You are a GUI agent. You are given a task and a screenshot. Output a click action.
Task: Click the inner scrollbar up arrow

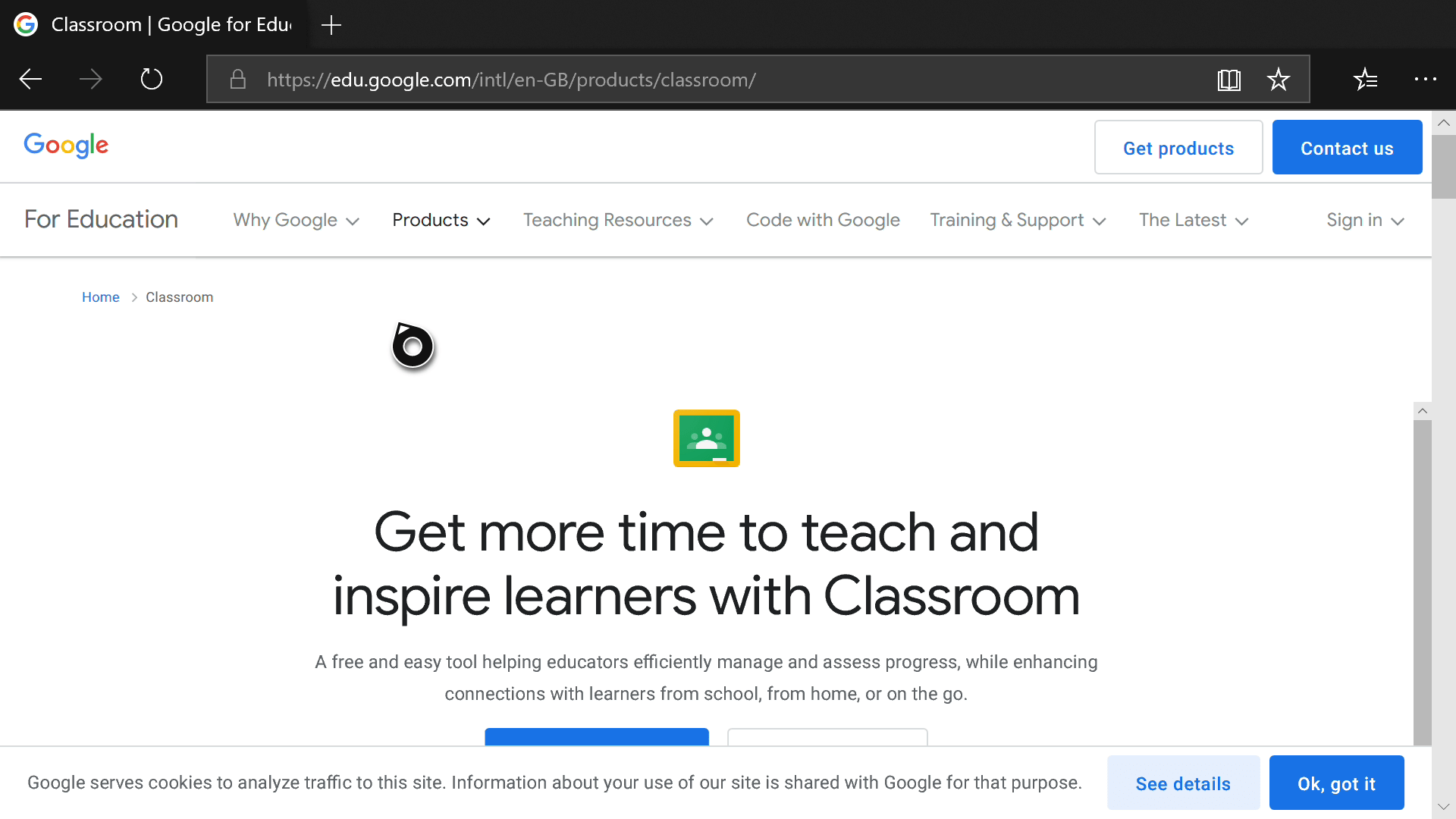click(1423, 411)
